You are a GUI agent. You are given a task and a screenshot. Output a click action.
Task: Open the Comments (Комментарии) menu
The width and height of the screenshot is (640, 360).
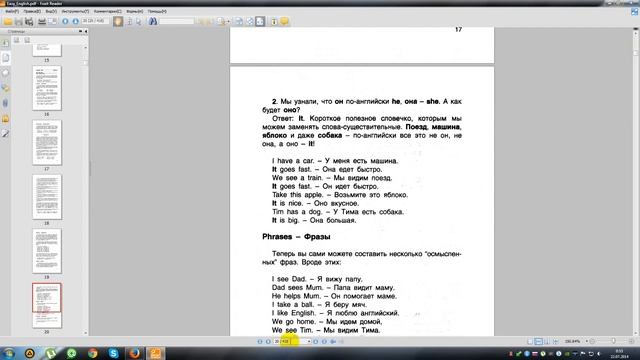(x=108, y=11)
